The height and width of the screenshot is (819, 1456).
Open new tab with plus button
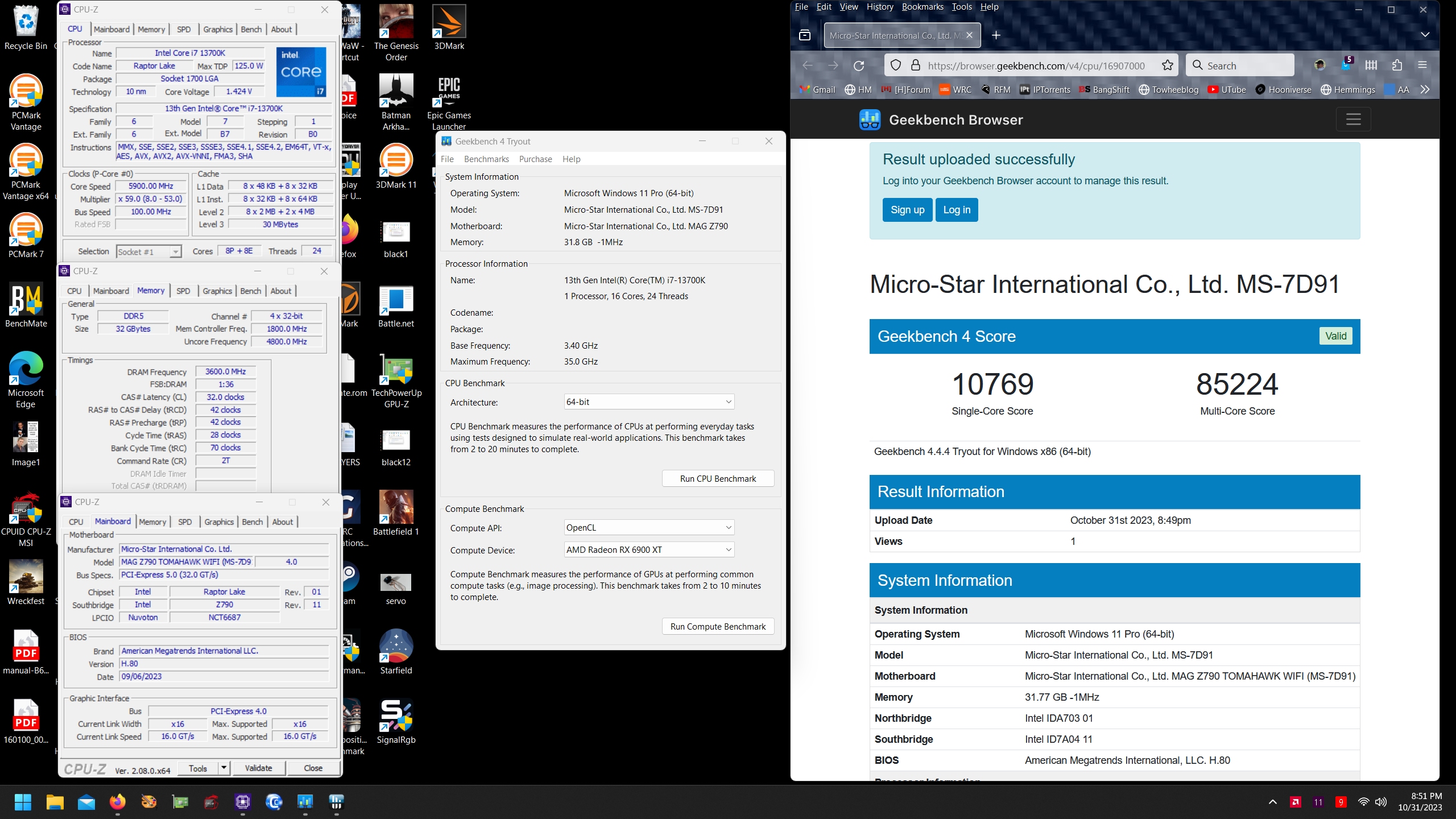[x=996, y=35]
